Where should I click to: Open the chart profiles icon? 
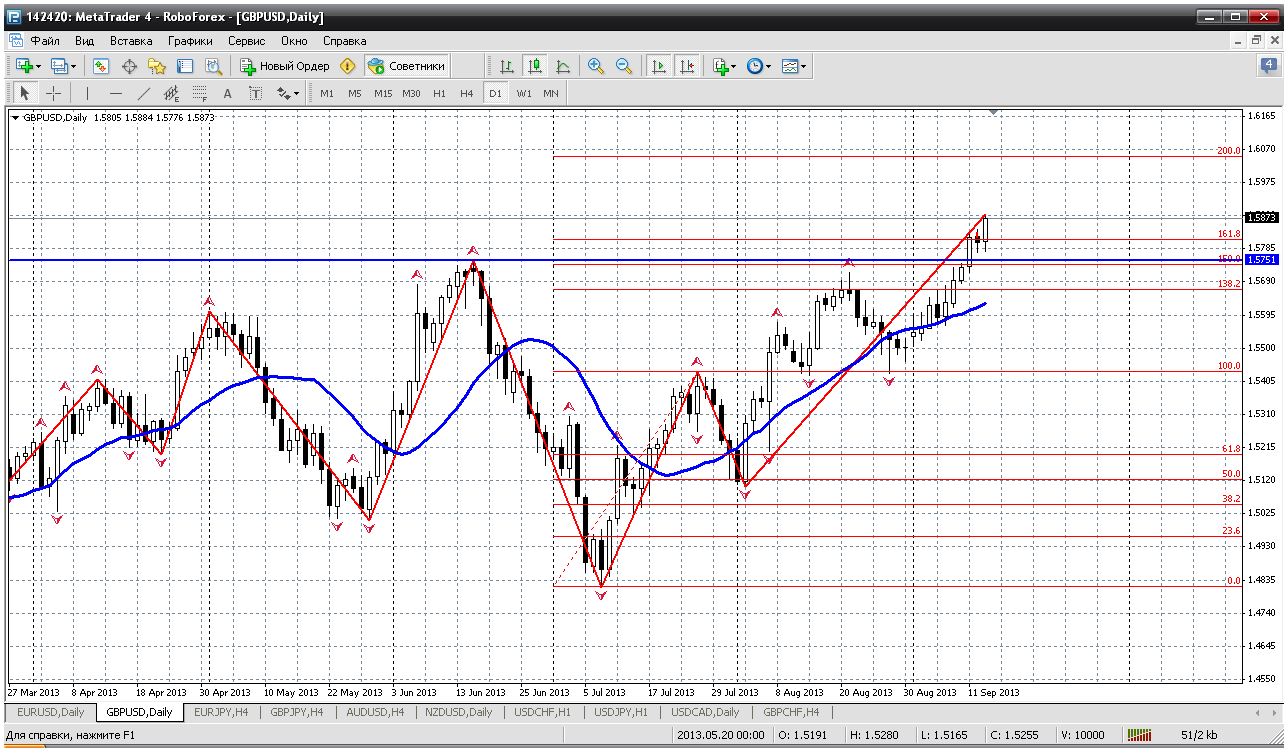tap(58, 66)
